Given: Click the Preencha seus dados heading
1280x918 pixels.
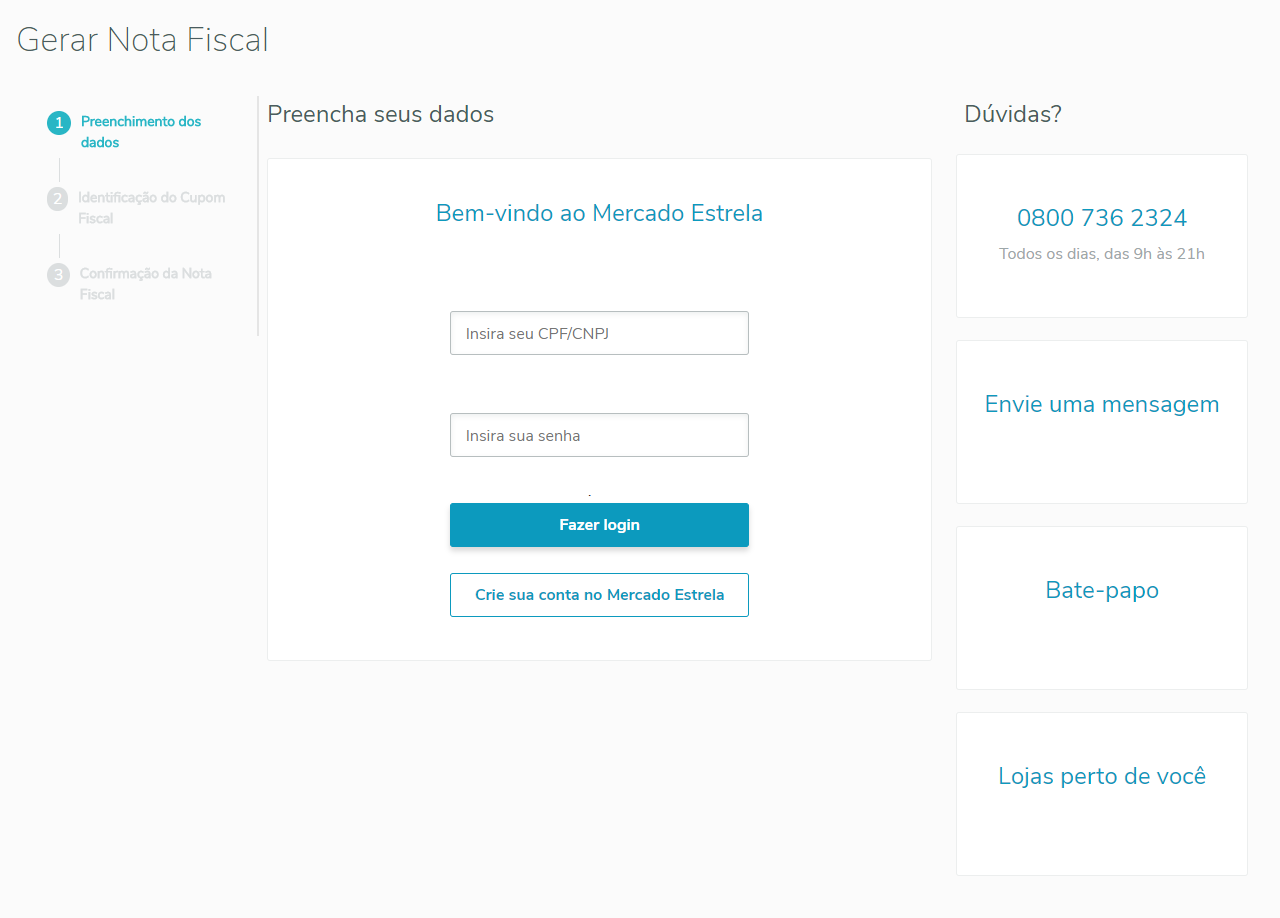Looking at the screenshot, I should pos(381,114).
